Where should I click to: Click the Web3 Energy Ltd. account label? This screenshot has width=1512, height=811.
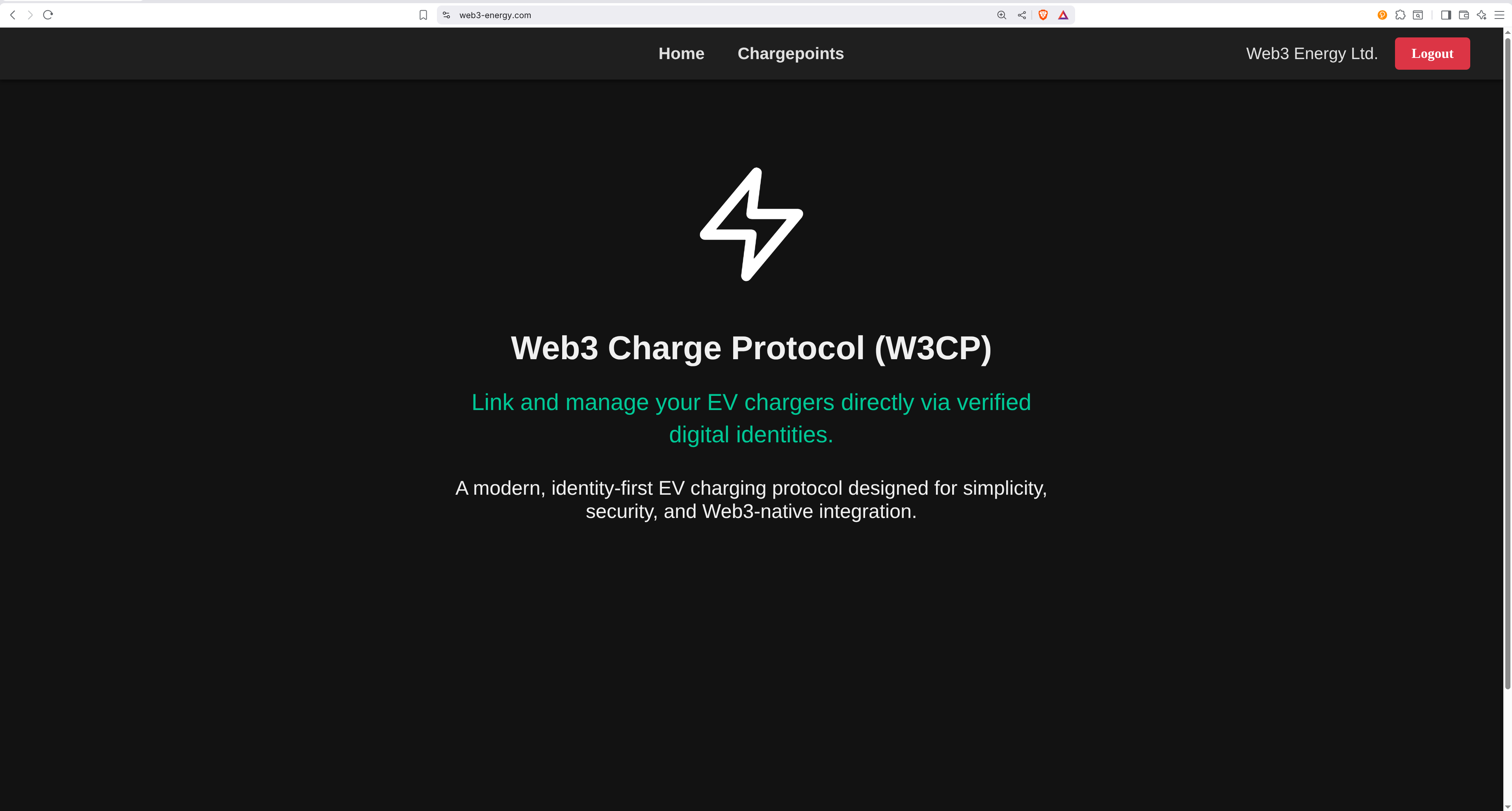(x=1312, y=54)
